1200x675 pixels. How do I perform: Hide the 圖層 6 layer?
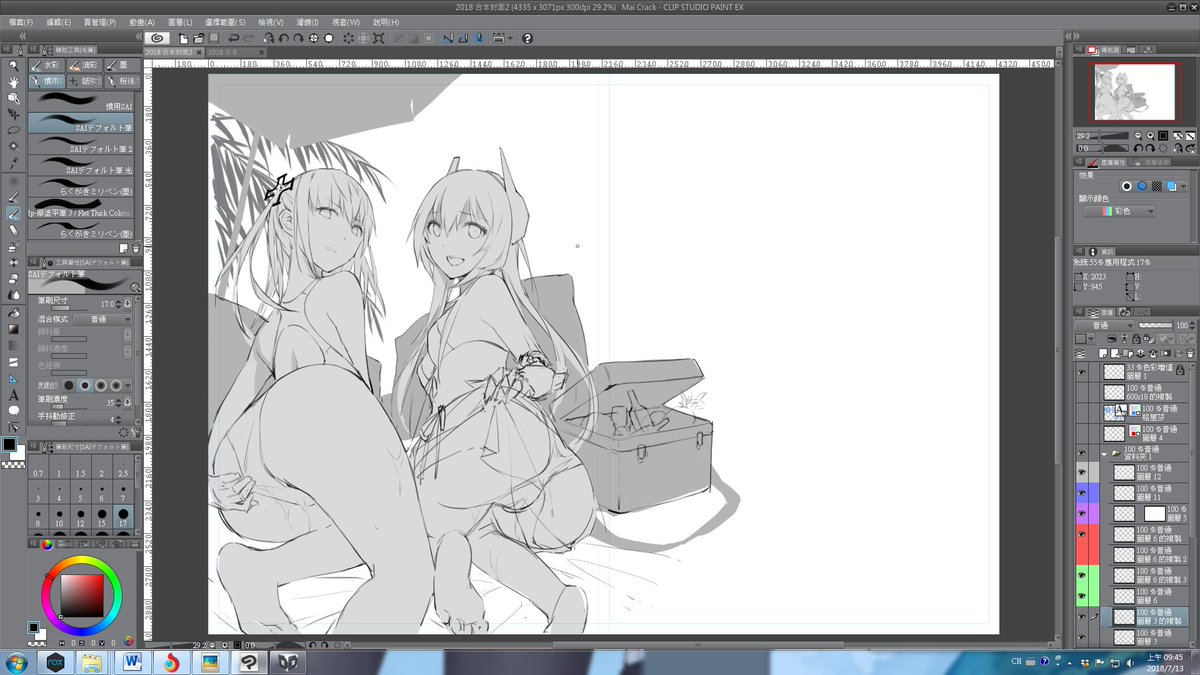(1081, 597)
